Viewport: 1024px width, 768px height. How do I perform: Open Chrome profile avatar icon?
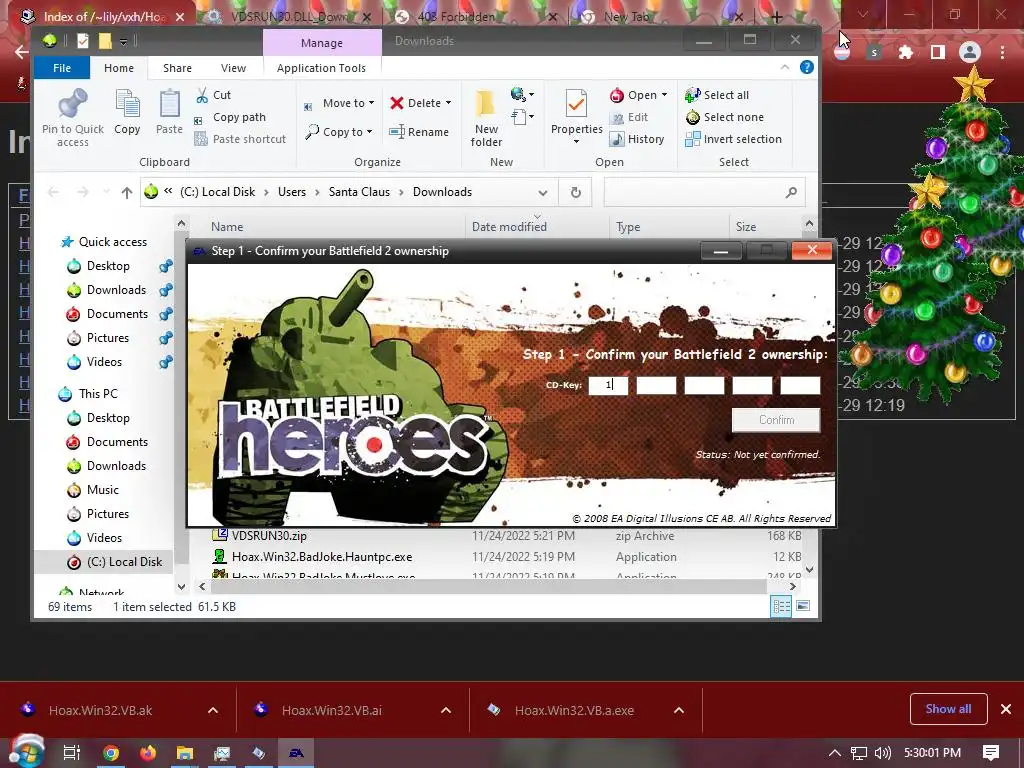point(970,52)
